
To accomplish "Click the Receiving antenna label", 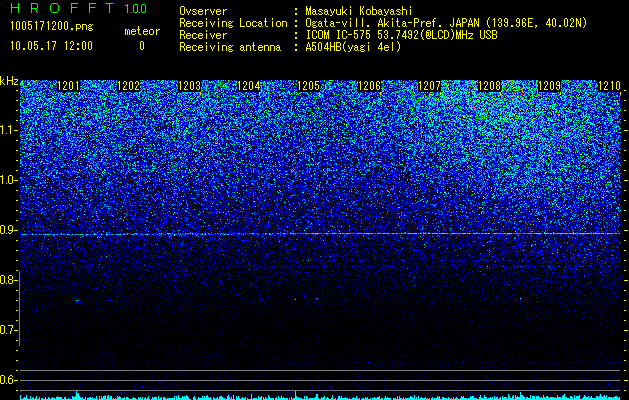I will point(230,47).
